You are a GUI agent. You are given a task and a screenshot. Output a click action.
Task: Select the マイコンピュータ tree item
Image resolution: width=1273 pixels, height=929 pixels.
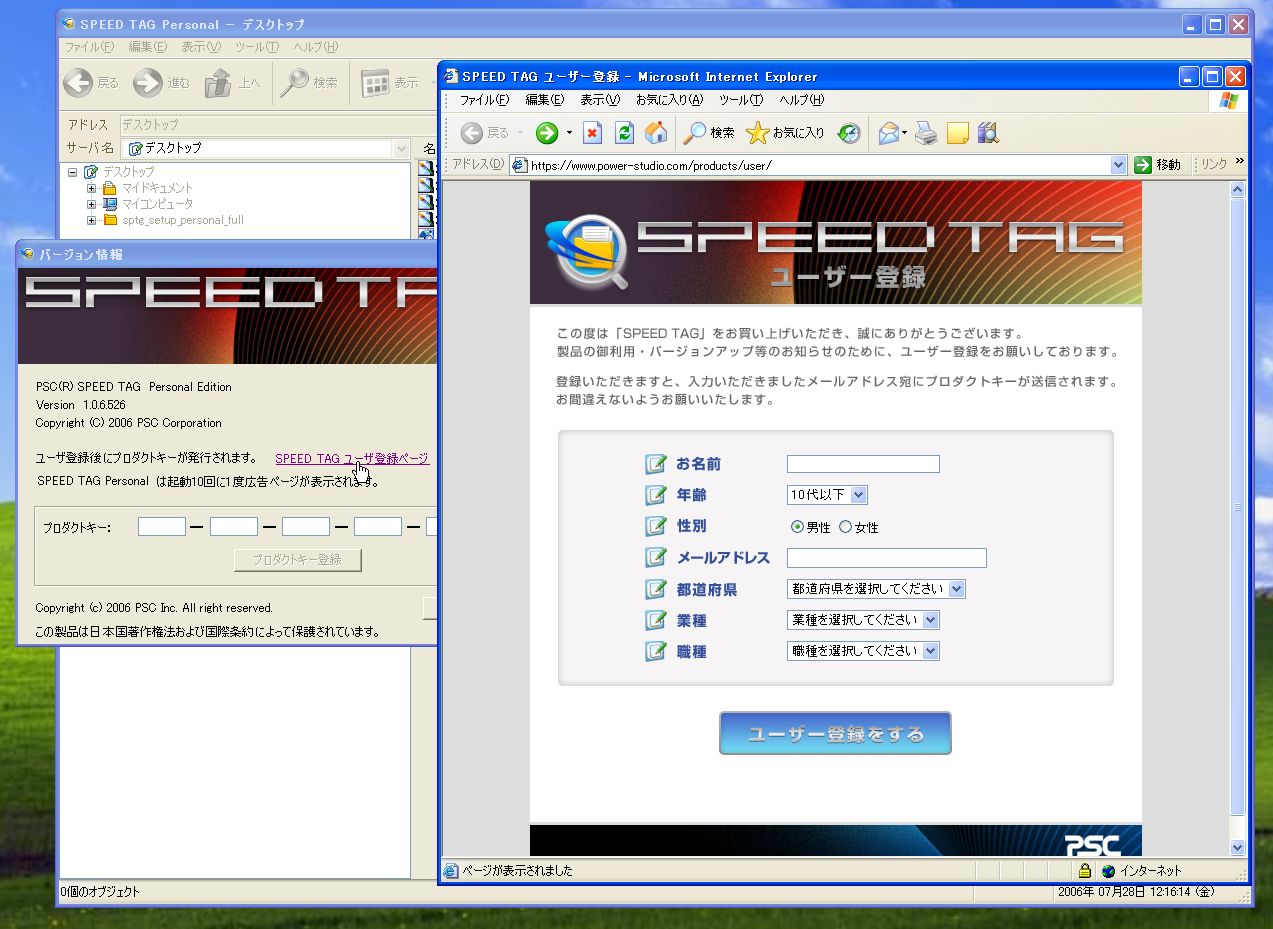pyautogui.click(x=157, y=204)
